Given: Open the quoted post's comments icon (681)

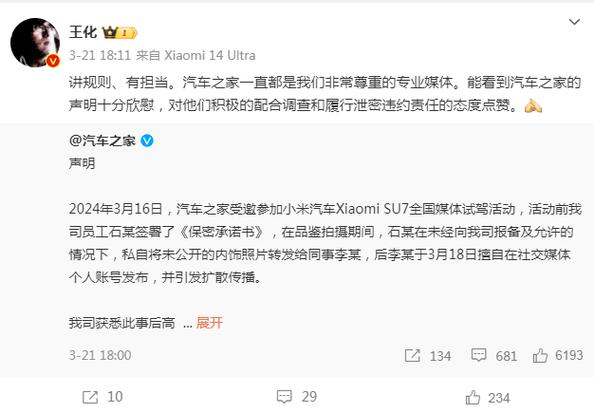Looking at the screenshot, I should point(478,355).
